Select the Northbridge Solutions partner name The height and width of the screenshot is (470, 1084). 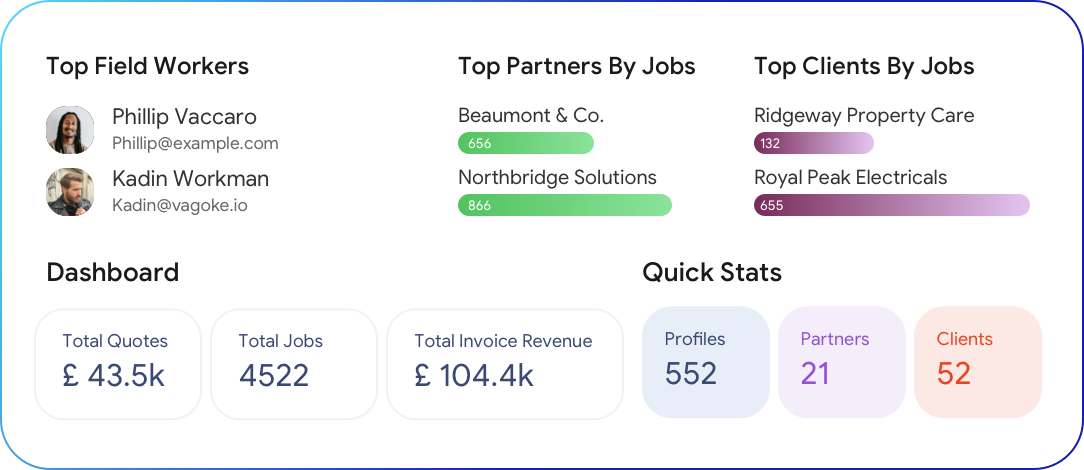(557, 177)
